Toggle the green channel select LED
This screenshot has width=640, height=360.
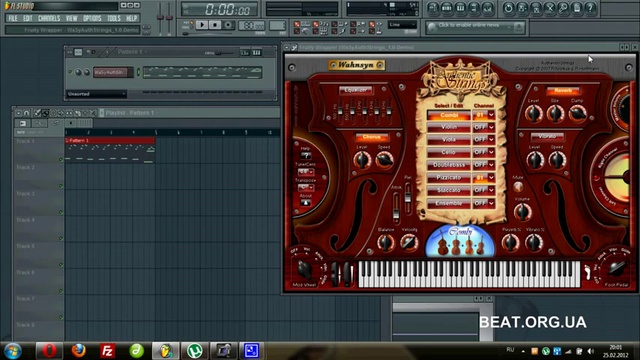pyautogui.click(x=138, y=72)
